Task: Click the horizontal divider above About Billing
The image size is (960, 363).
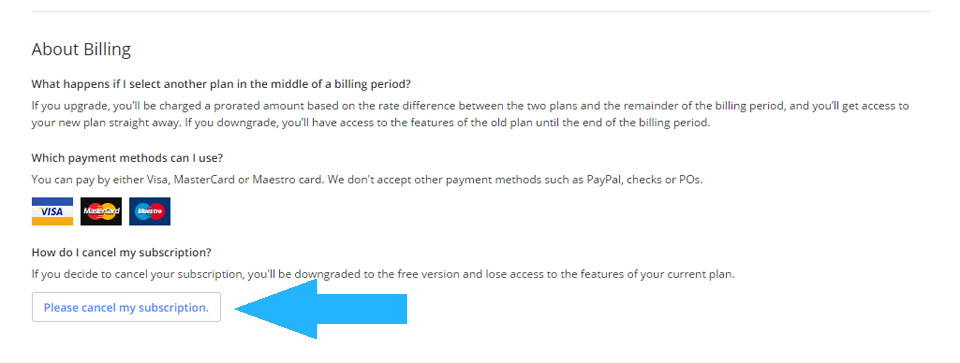Action: (x=481, y=11)
